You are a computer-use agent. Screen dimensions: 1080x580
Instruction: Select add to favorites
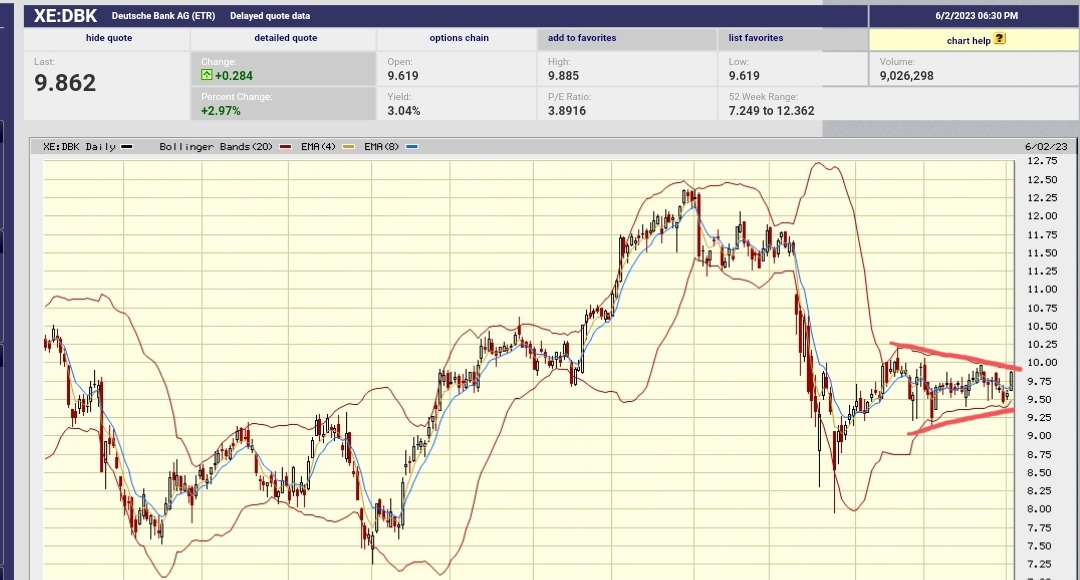[x=582, y=38]
